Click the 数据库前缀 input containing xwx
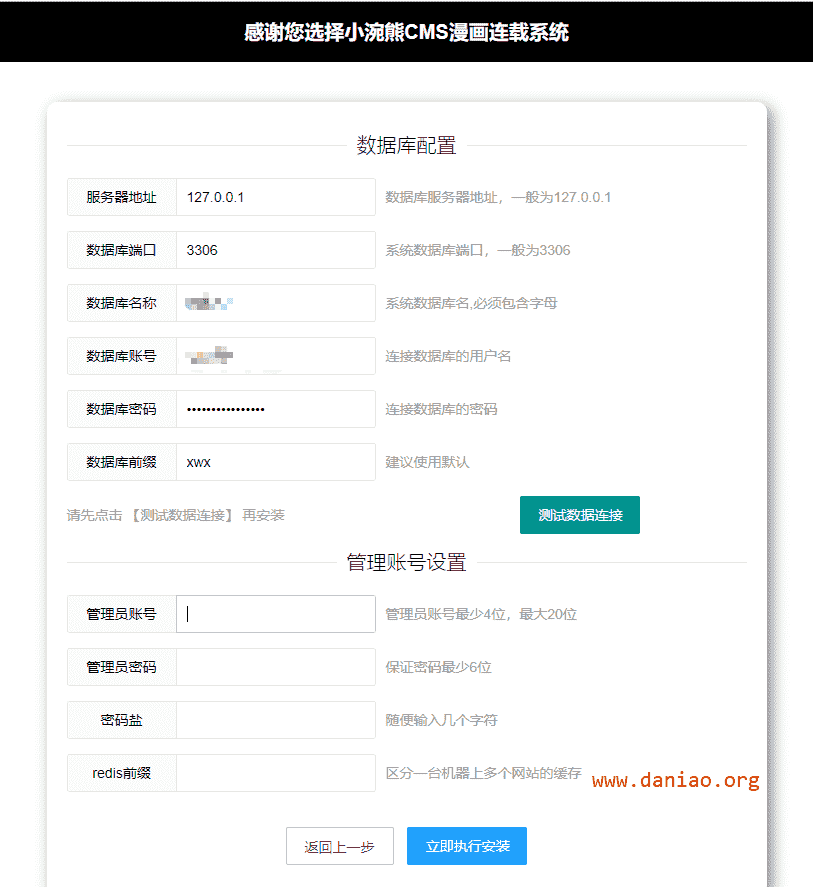The image size is (813, 887). point(276,462)
